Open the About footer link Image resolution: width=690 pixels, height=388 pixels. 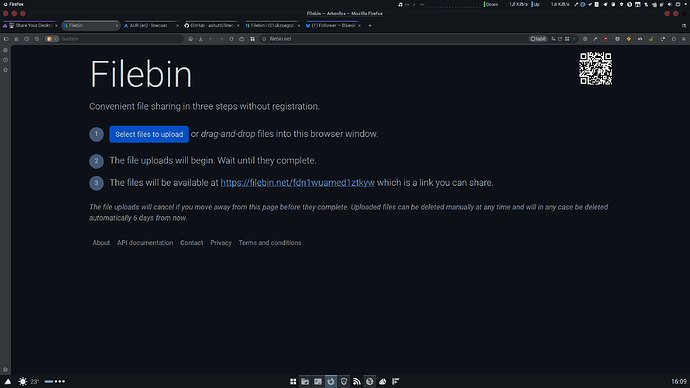101,243
